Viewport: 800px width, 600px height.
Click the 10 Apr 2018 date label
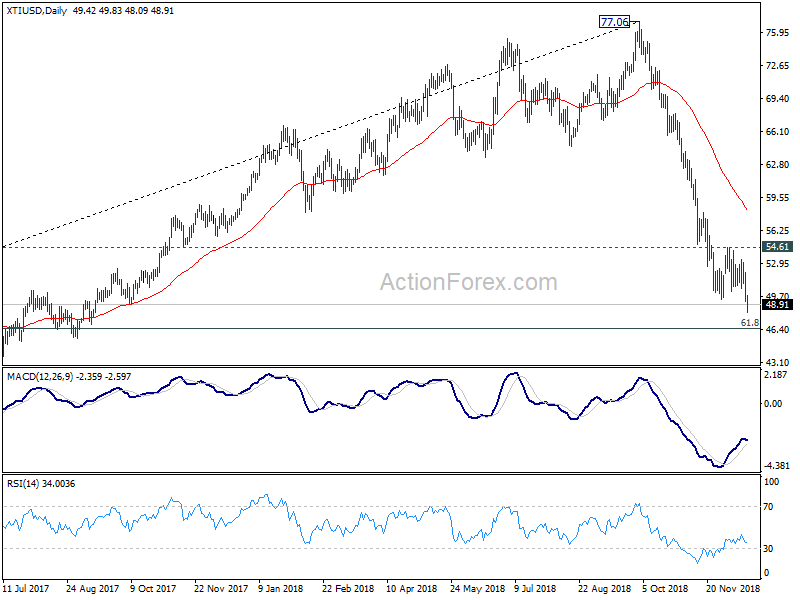coord(412,588)
